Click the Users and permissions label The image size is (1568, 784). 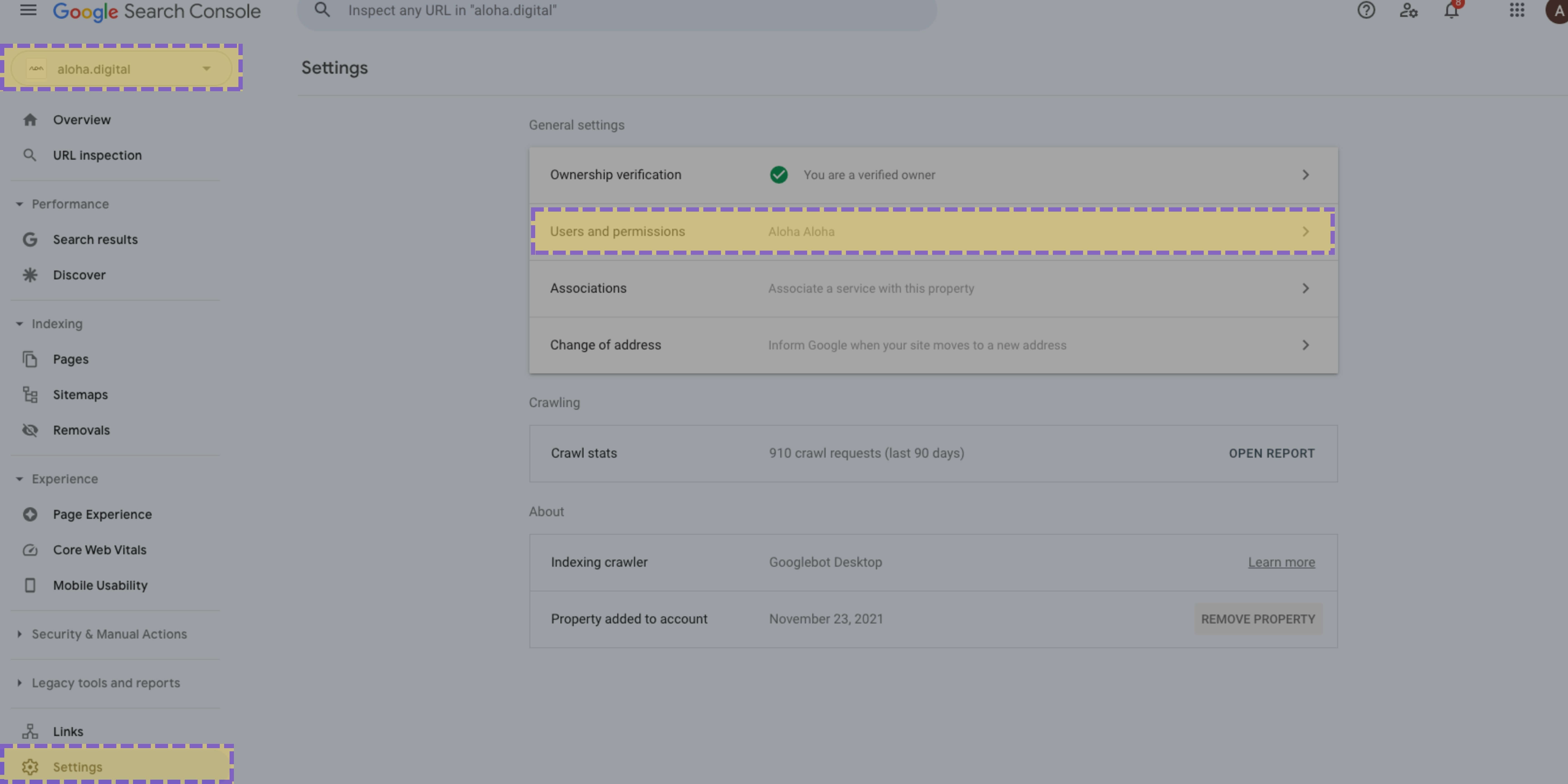[x=617, y=231]
